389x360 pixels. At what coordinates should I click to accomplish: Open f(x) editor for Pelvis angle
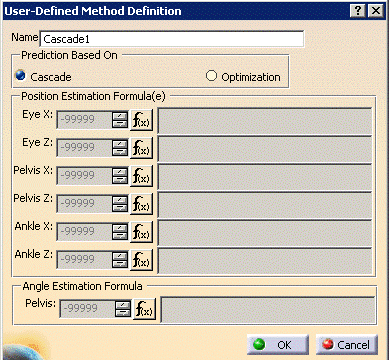tap(144, 309)
